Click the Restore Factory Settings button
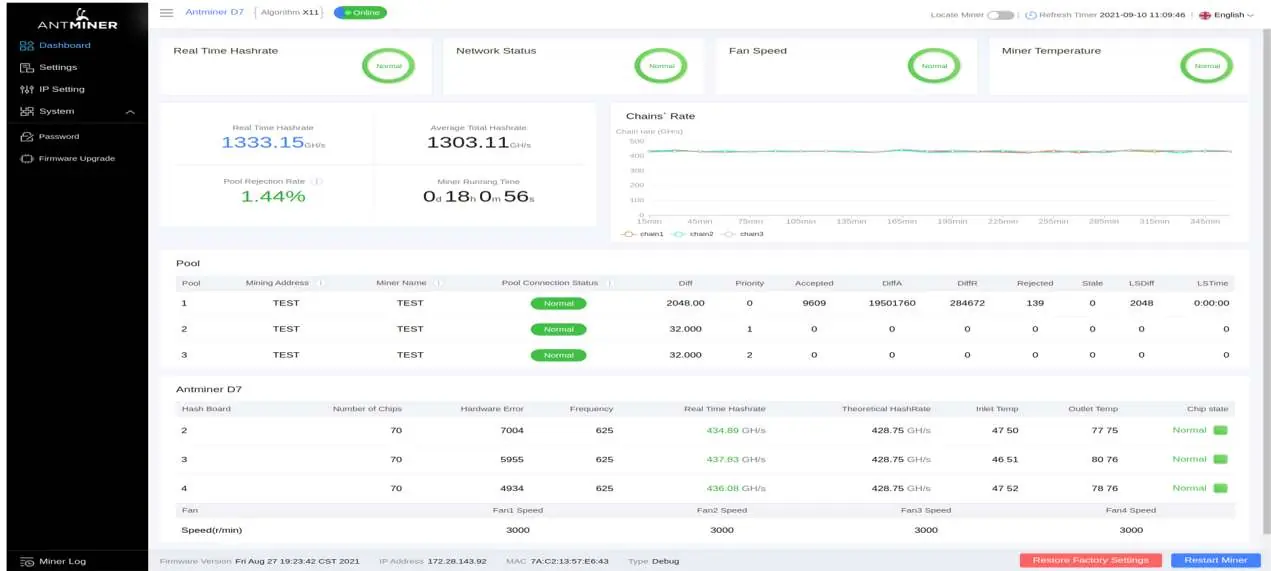This screenshot has width=1271, height=571. point(1090,560)
